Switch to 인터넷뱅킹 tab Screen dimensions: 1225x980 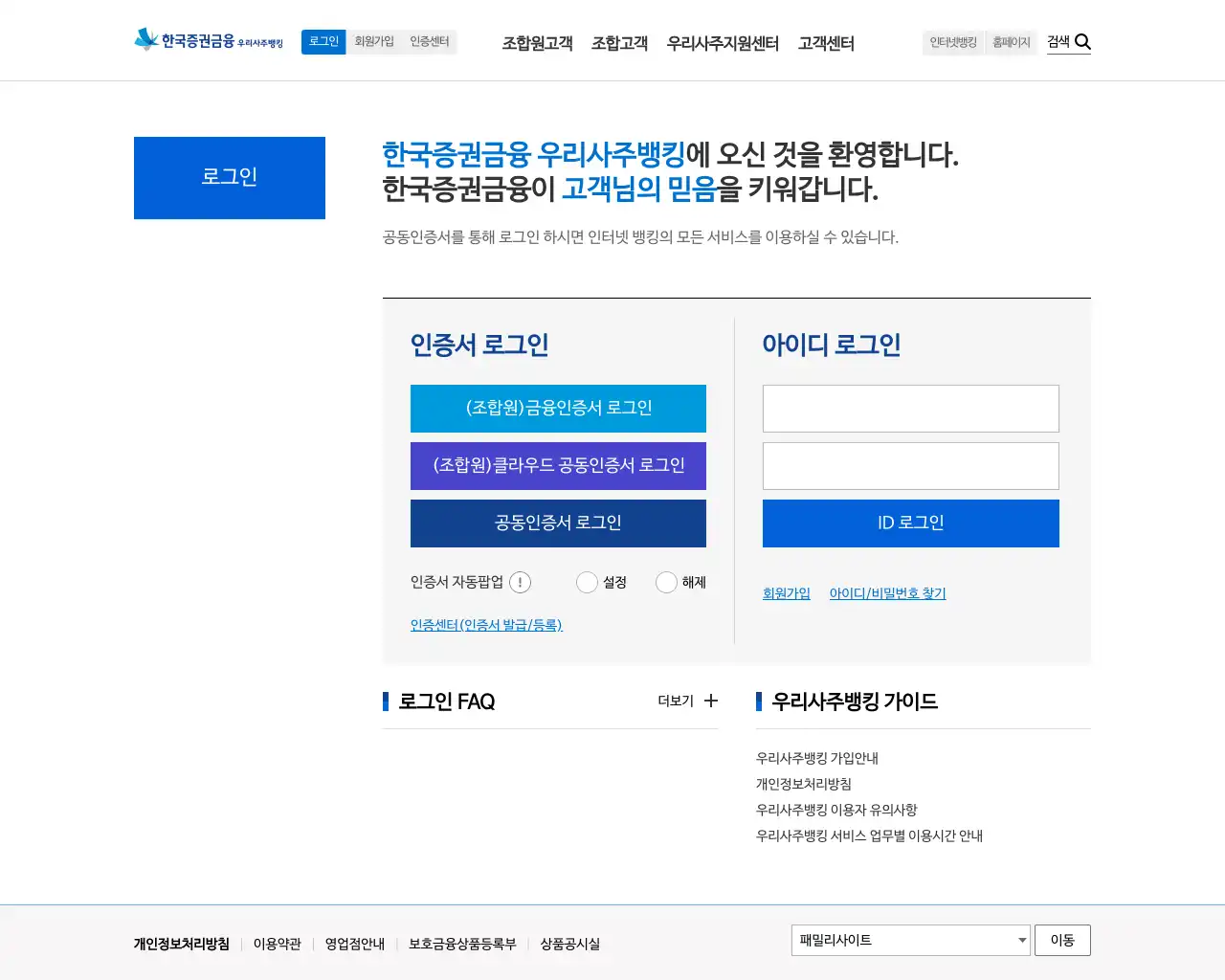click(x=953, y=42)
